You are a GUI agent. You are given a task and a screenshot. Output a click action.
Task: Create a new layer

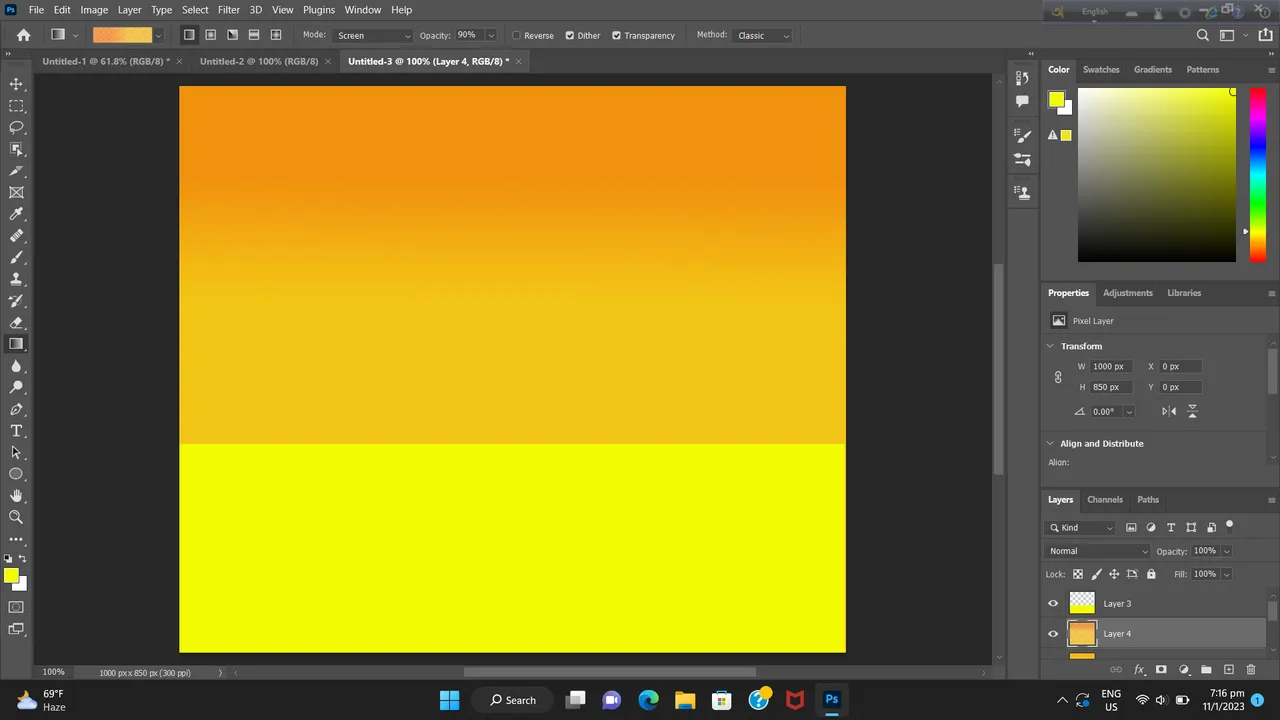coord(1228,670)
